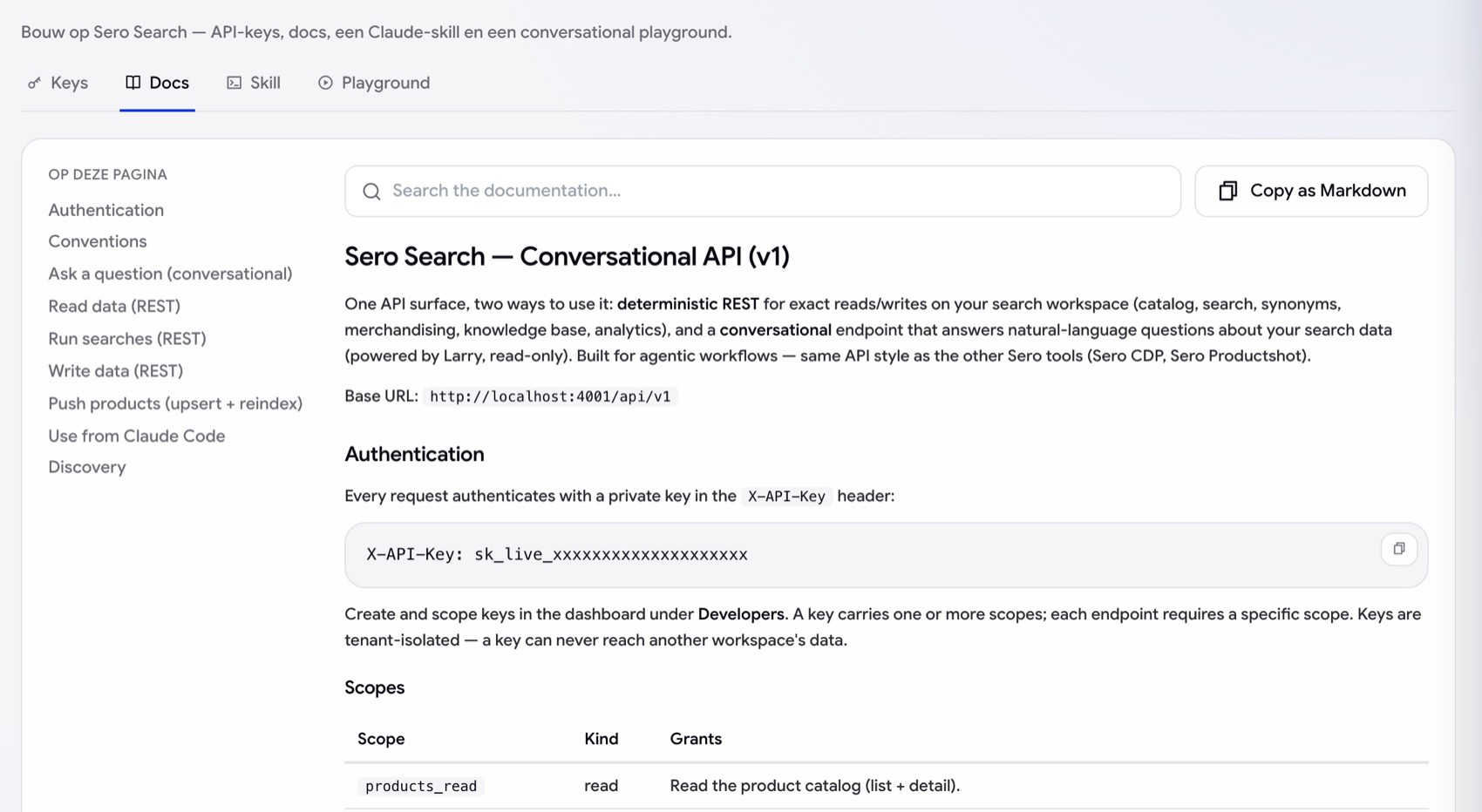Viewport: 1482px width, 812px height.
Task: Click the sk_live_xxxxxxxxxxxxxxxxxxxx key example
Action: click(x=611, y=554)
